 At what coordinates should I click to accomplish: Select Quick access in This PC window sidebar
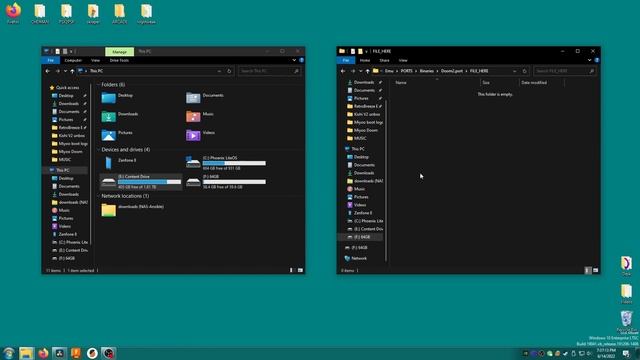tap(64, 87)
